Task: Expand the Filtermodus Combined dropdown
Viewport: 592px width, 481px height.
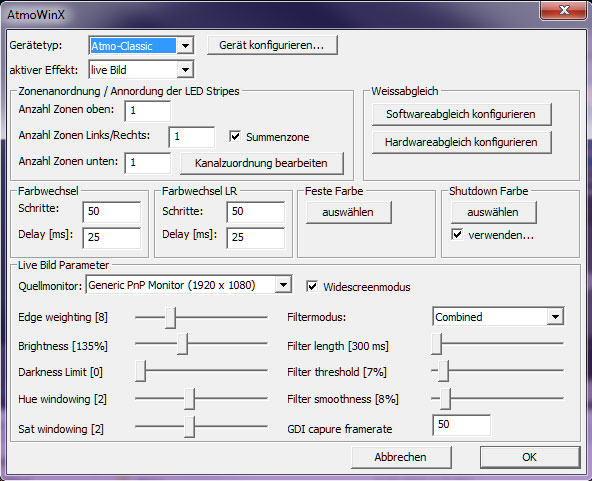Action: point(498,316)
